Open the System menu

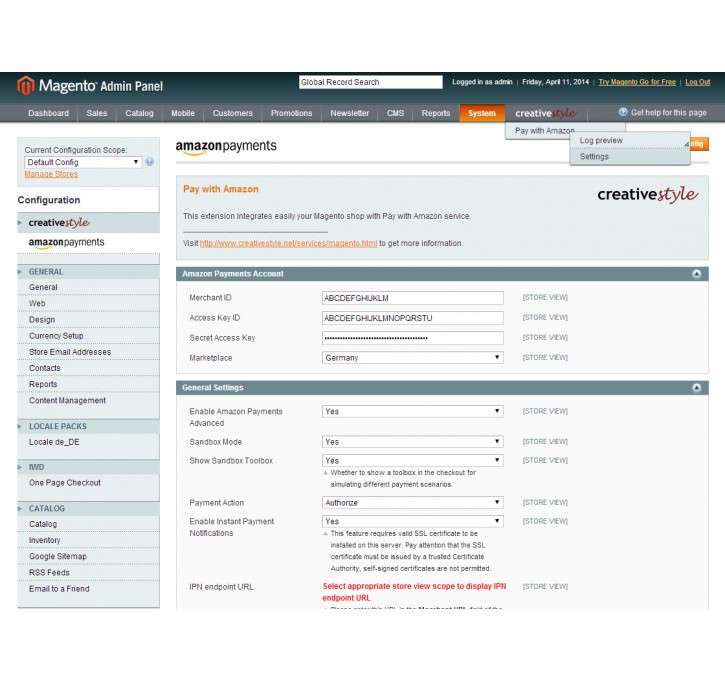click(482, 113)
